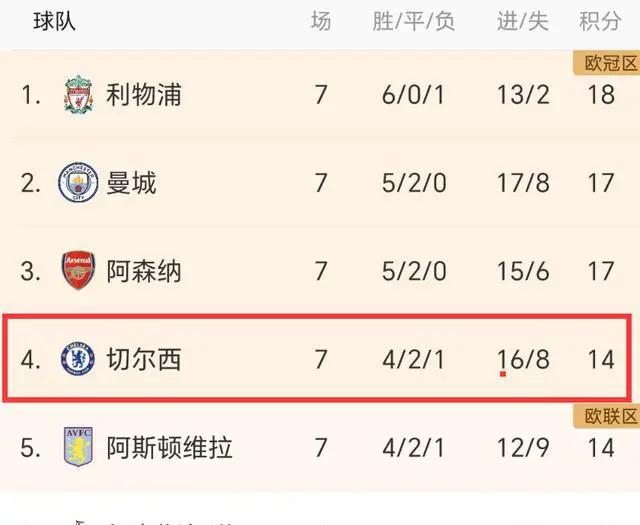Image resolution: width=640 pixels, height=525 pixels.
Task: Open the 曼城 team name
Action: (x=131, y=183)
